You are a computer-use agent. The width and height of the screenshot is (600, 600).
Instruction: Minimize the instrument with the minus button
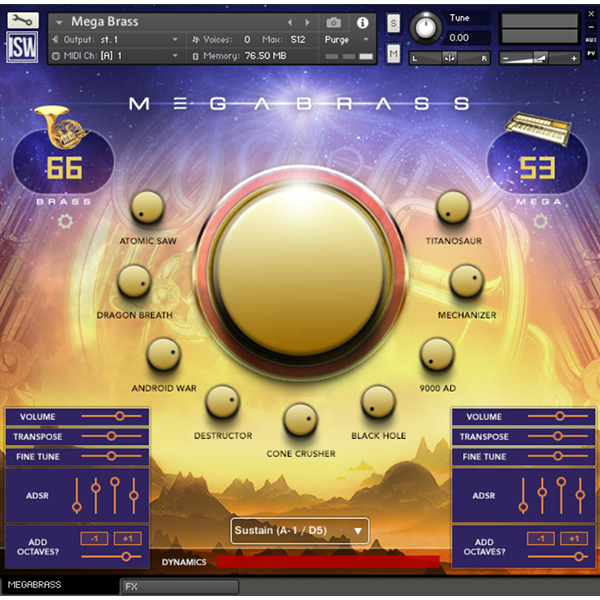coord(591,27)
